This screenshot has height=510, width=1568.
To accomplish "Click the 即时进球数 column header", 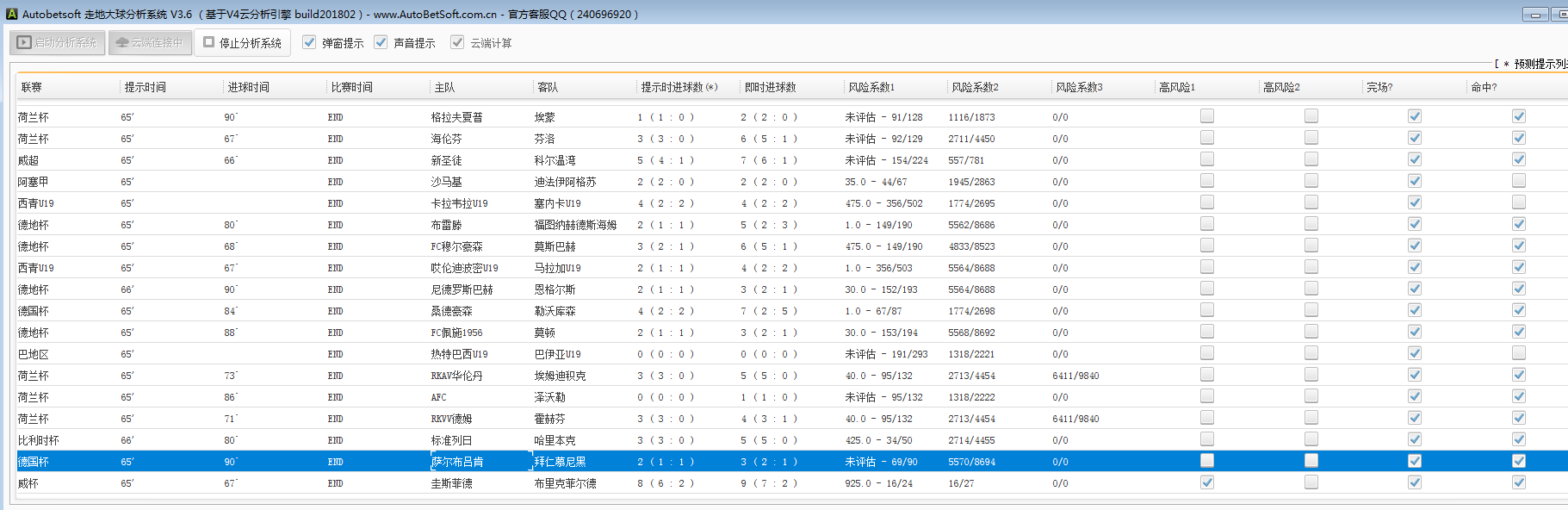I will click(x=770, y=87).
